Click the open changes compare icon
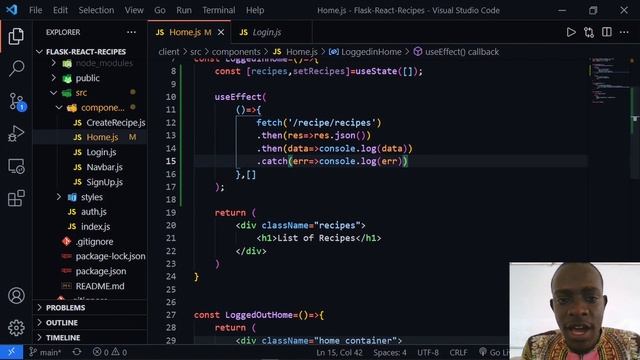The image size is (640, 360). pyautogui.click(x=589, y=32)
